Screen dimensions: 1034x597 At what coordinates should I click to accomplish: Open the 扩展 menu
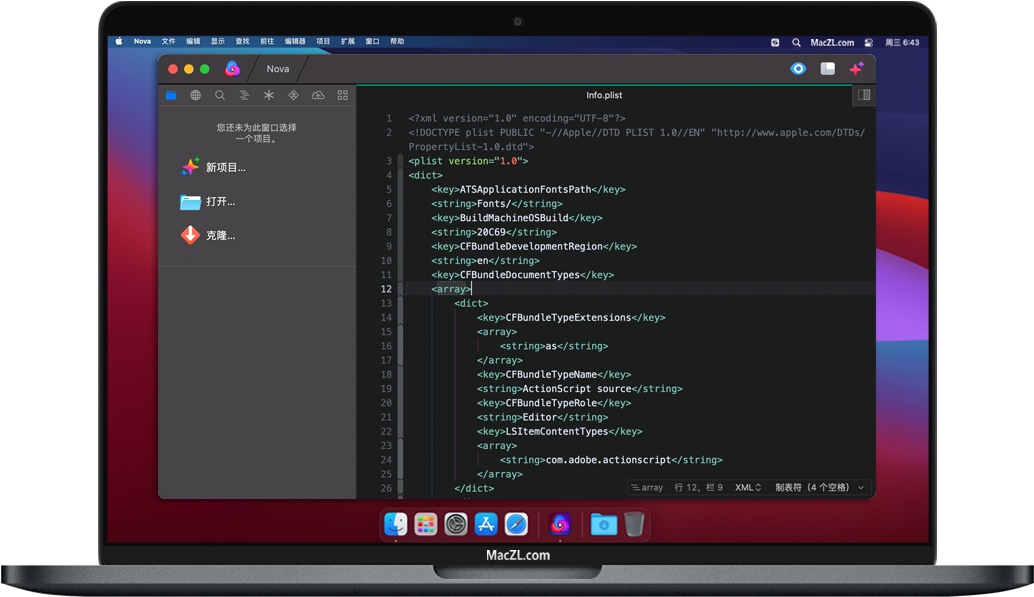(348, 42)
